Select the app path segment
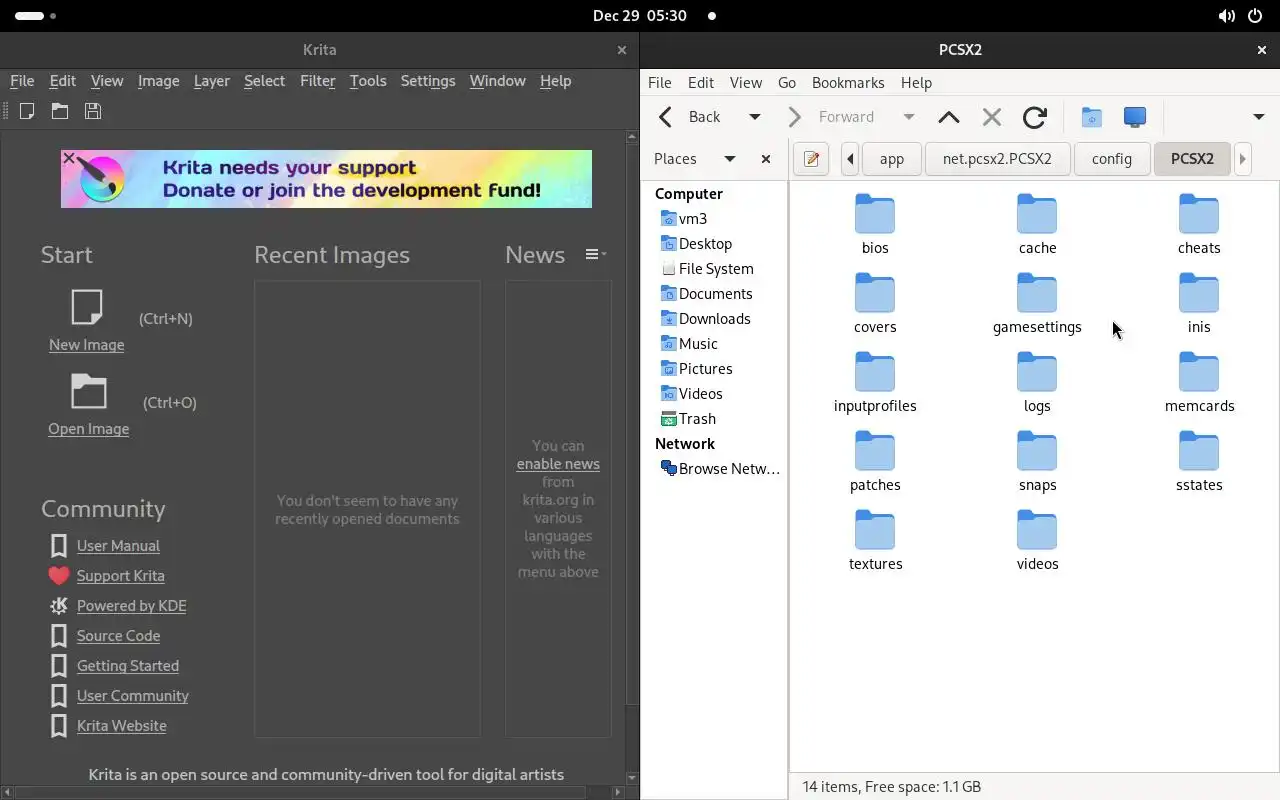Screen dimensions: 1280x800 [892, 159]
